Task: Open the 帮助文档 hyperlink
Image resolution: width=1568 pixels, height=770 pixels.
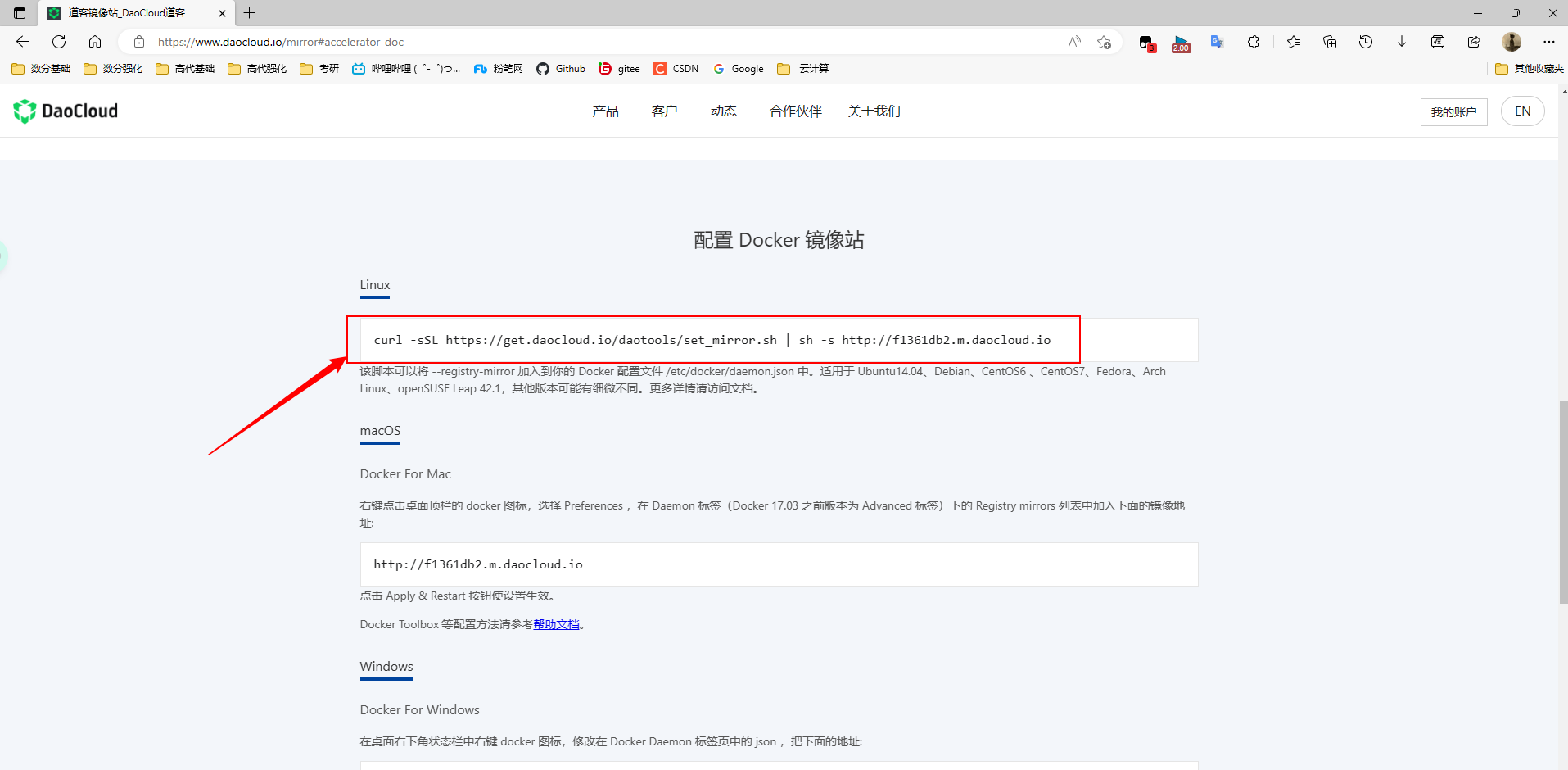Action: (x=556, y=624)
